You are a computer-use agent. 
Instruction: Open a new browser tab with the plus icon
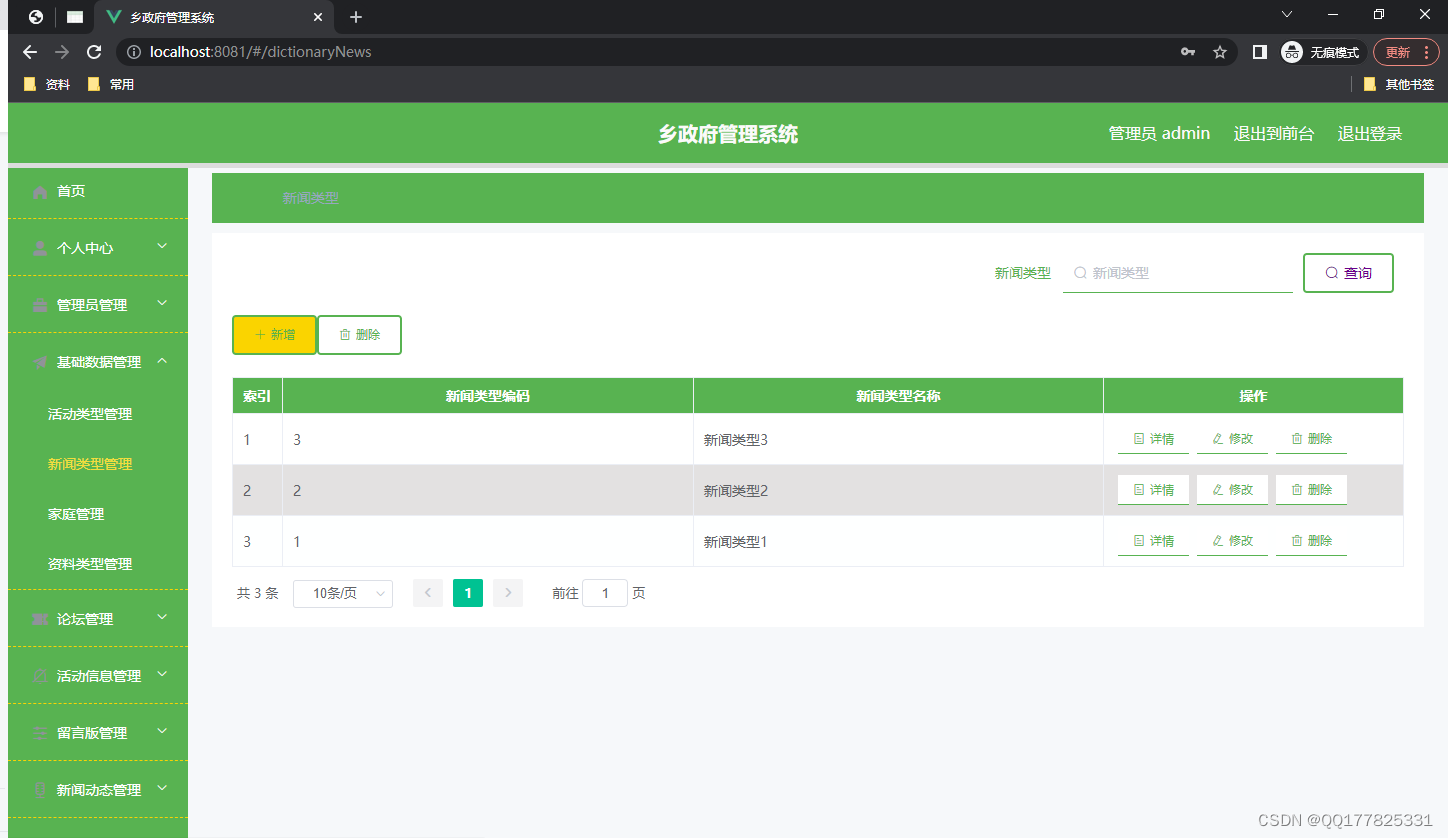coord(356,17)
